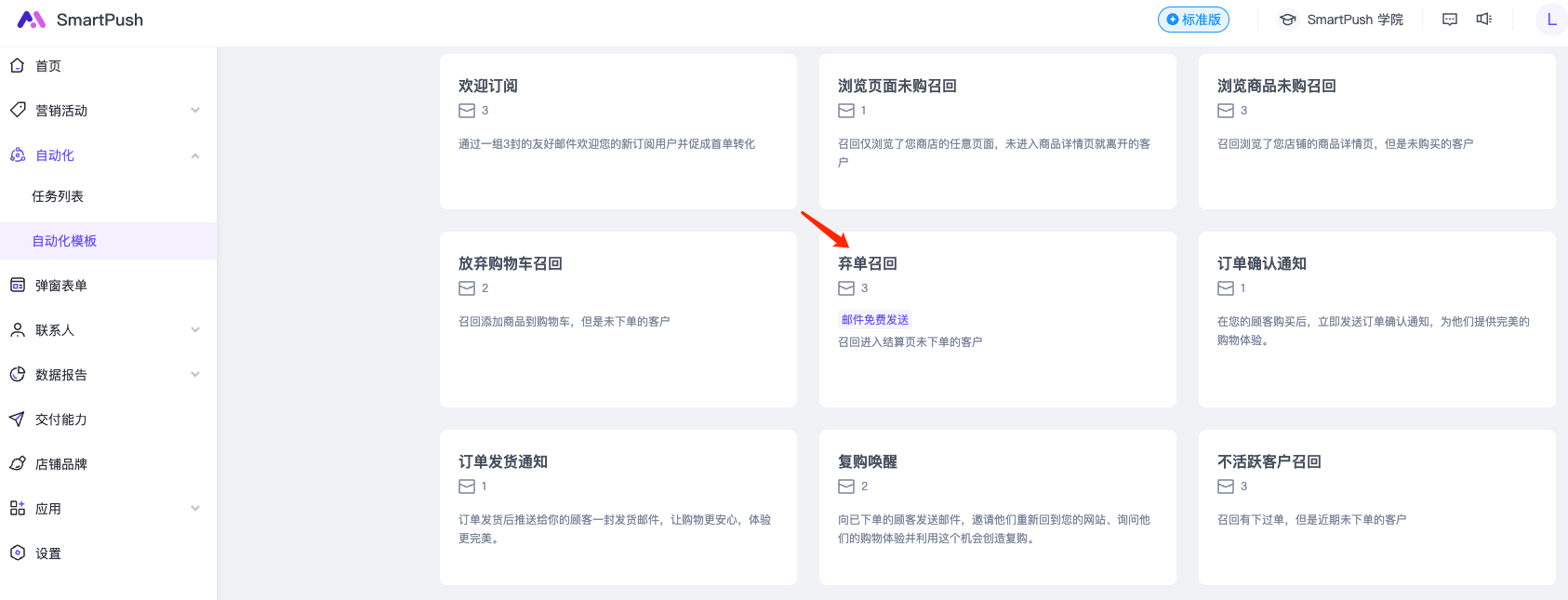
Task: Expand the 应用 menu chevron
Action: [195, 509]
